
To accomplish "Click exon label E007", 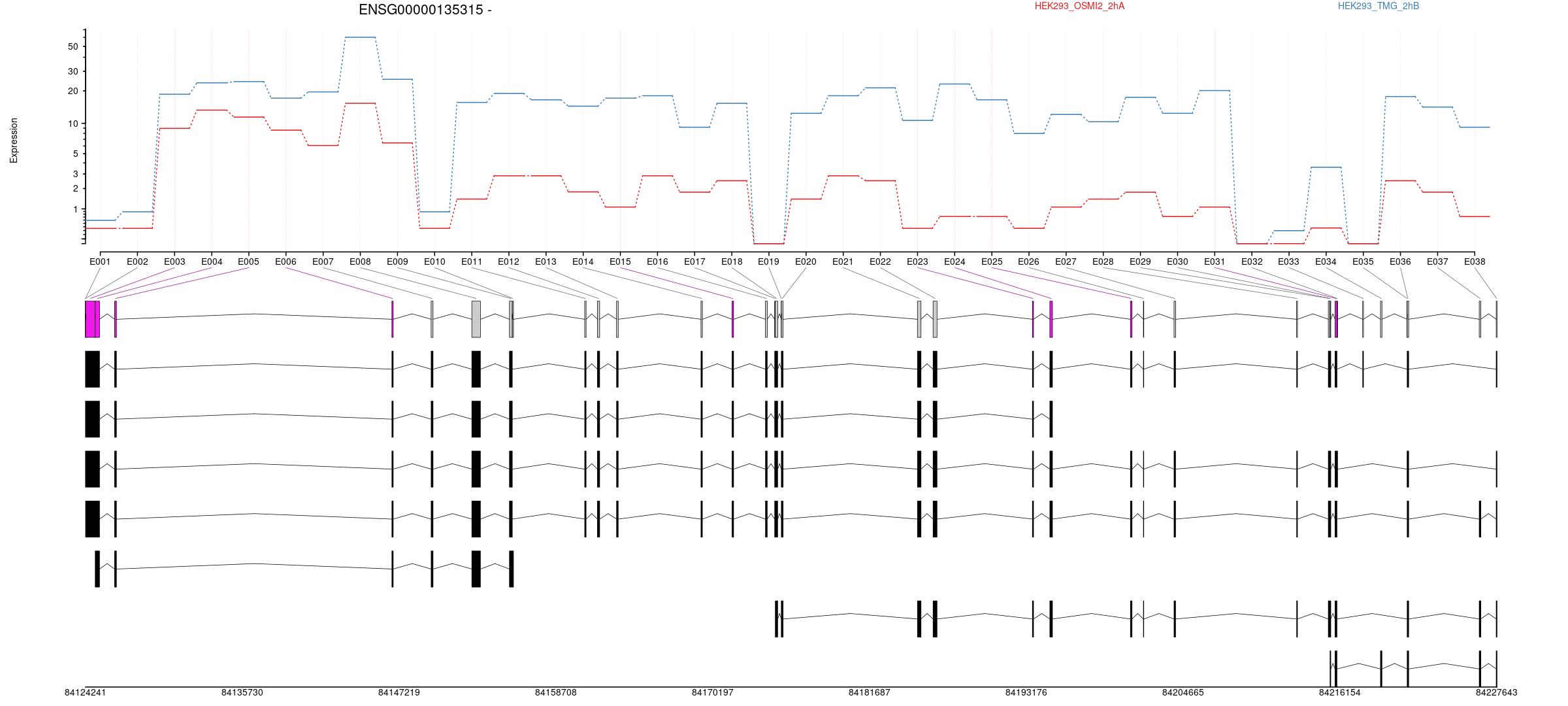I will coord(323,261).
